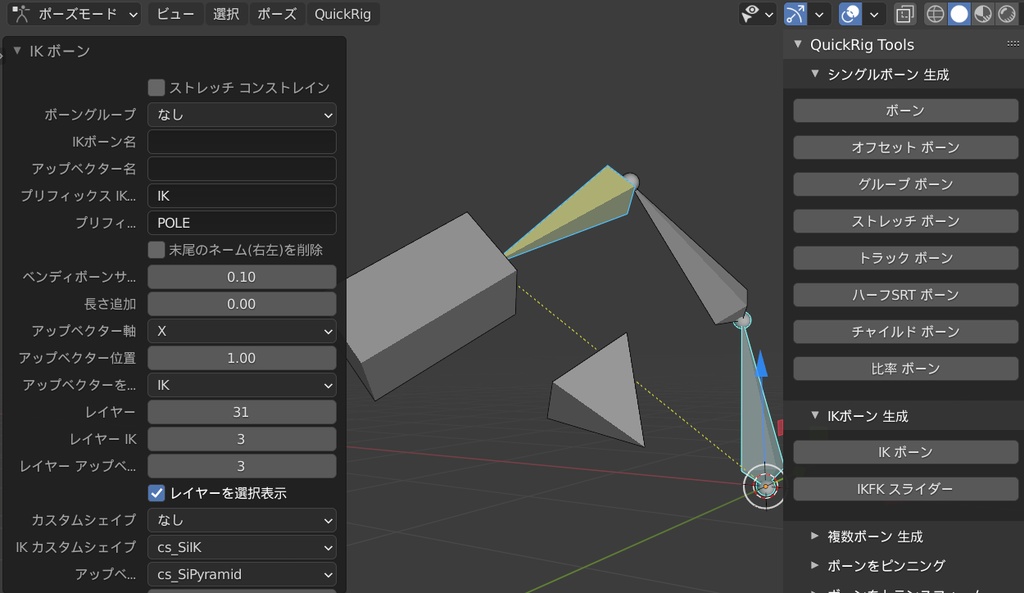Check 末尾のネーム(右左)を削除
1024x593 pixels.
(x=156, y=250)
